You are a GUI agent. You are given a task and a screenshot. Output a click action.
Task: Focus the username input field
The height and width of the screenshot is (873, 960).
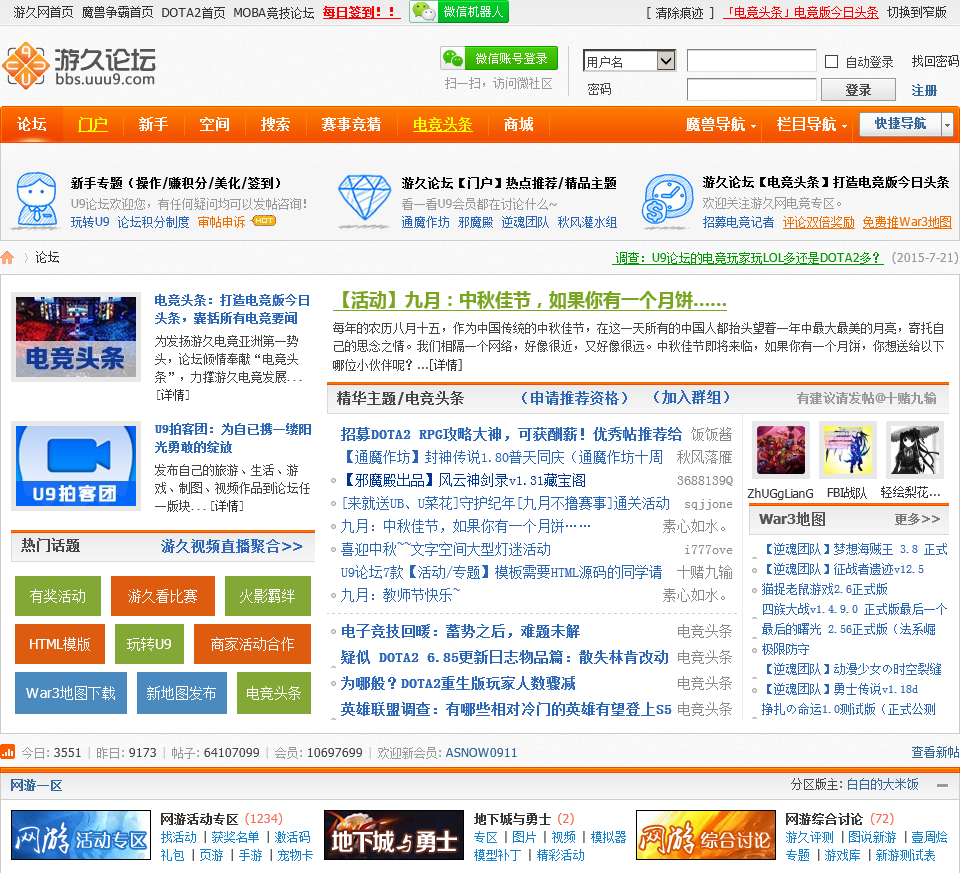[751, 61]
